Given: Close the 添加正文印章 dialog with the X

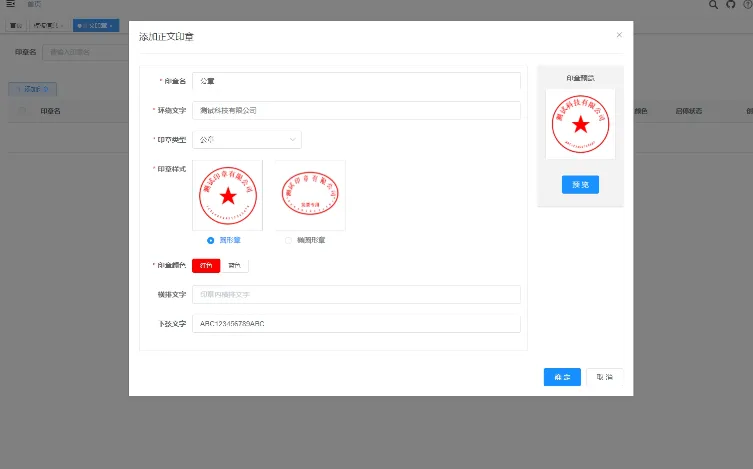Looking at the screenshot, I should 619,35.
